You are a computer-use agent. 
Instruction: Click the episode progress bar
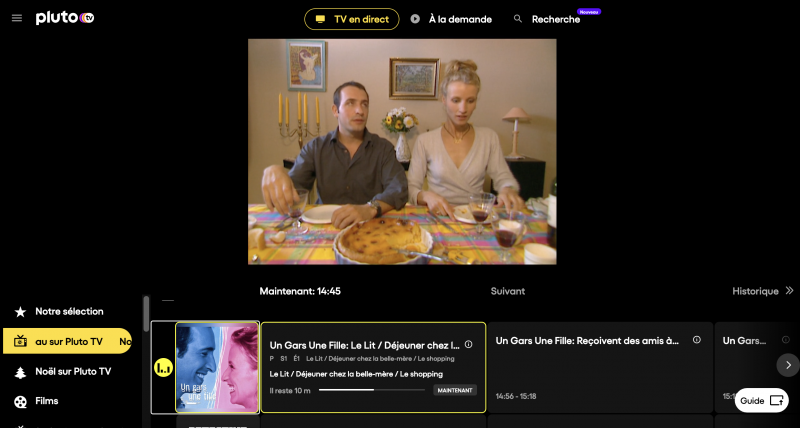coord(372,390)
